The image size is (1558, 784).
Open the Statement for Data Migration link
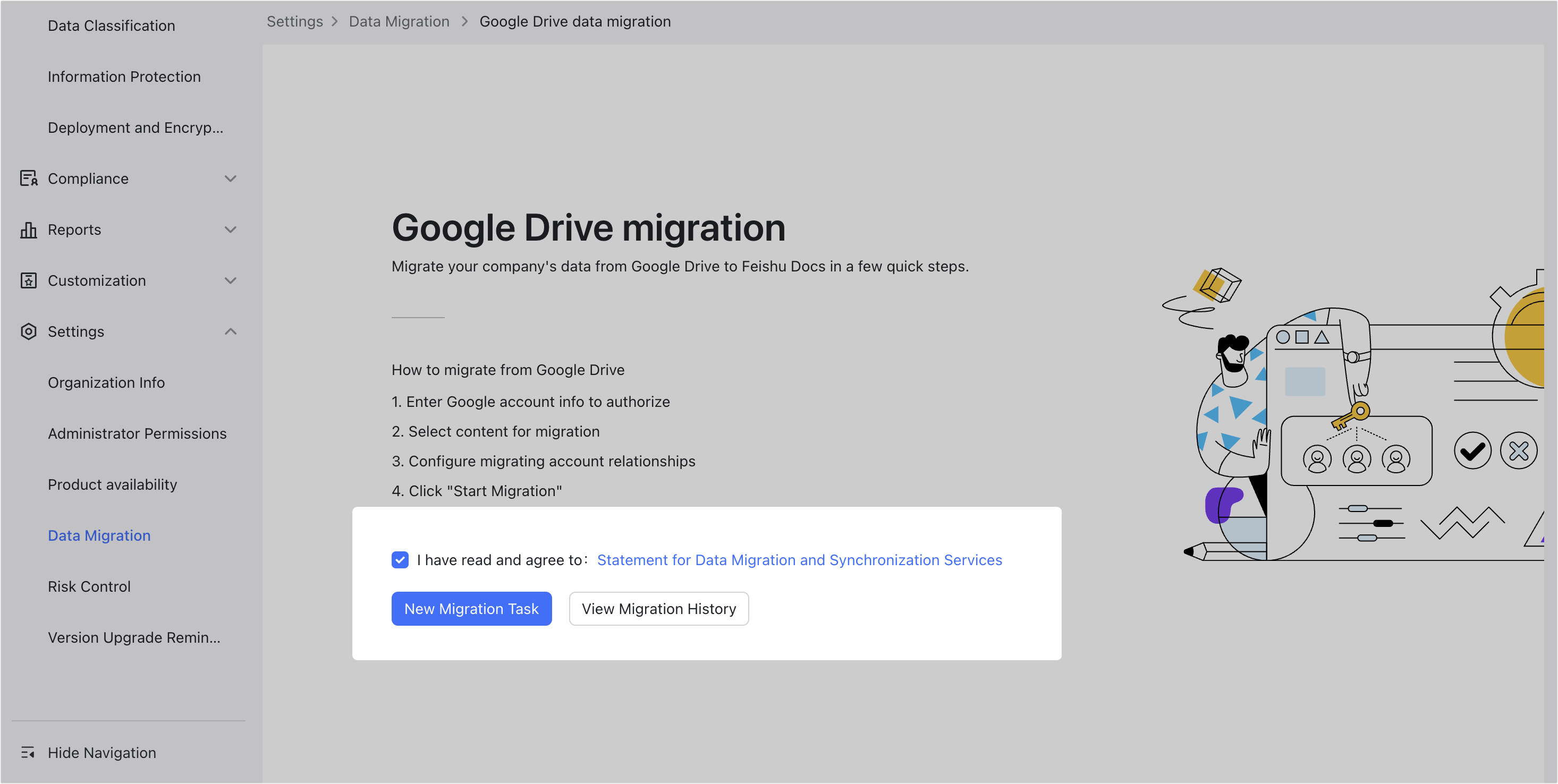(x=798, y=560)
